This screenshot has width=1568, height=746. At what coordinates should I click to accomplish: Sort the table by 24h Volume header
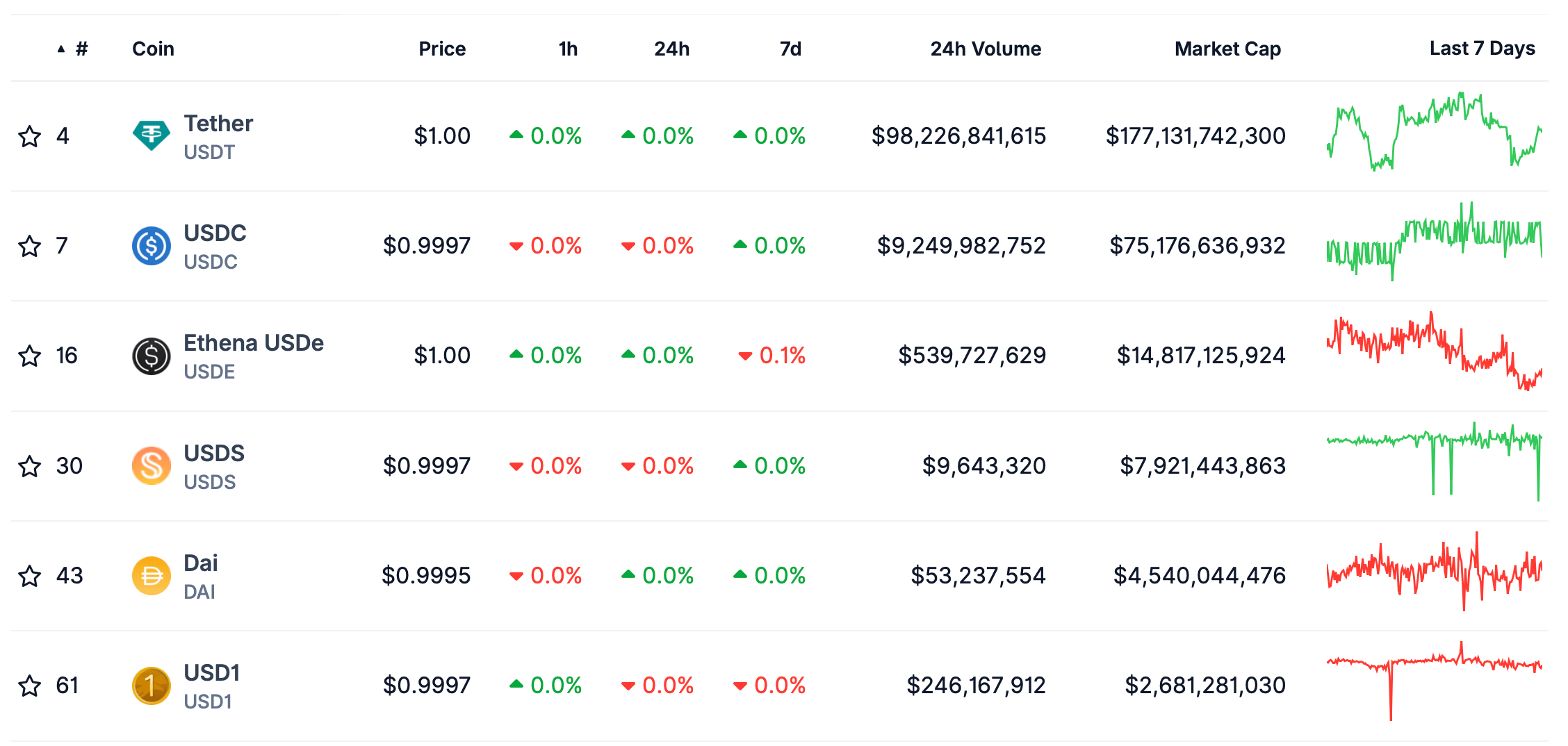pyautogui.click(x=986, y=49)
